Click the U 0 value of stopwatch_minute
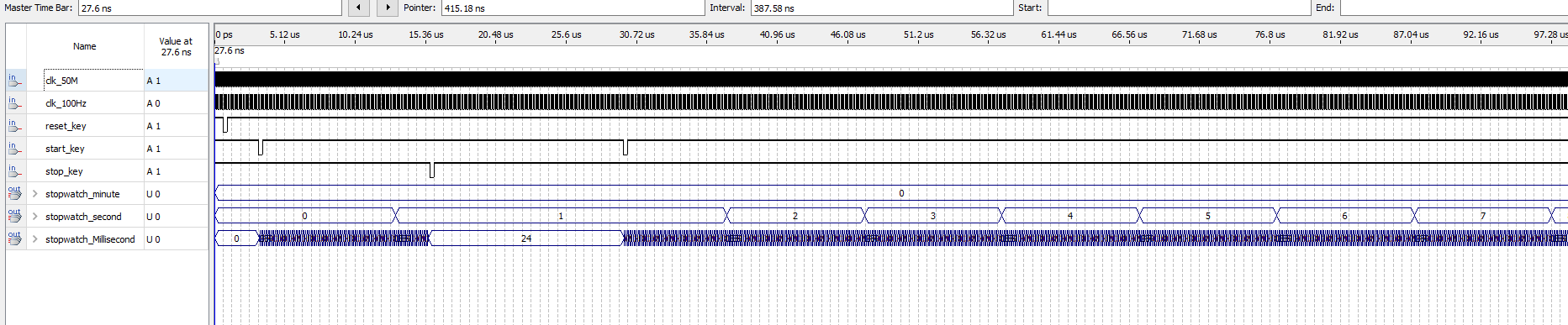Viewport: 1568px width, 325px height. click(153, 194)
